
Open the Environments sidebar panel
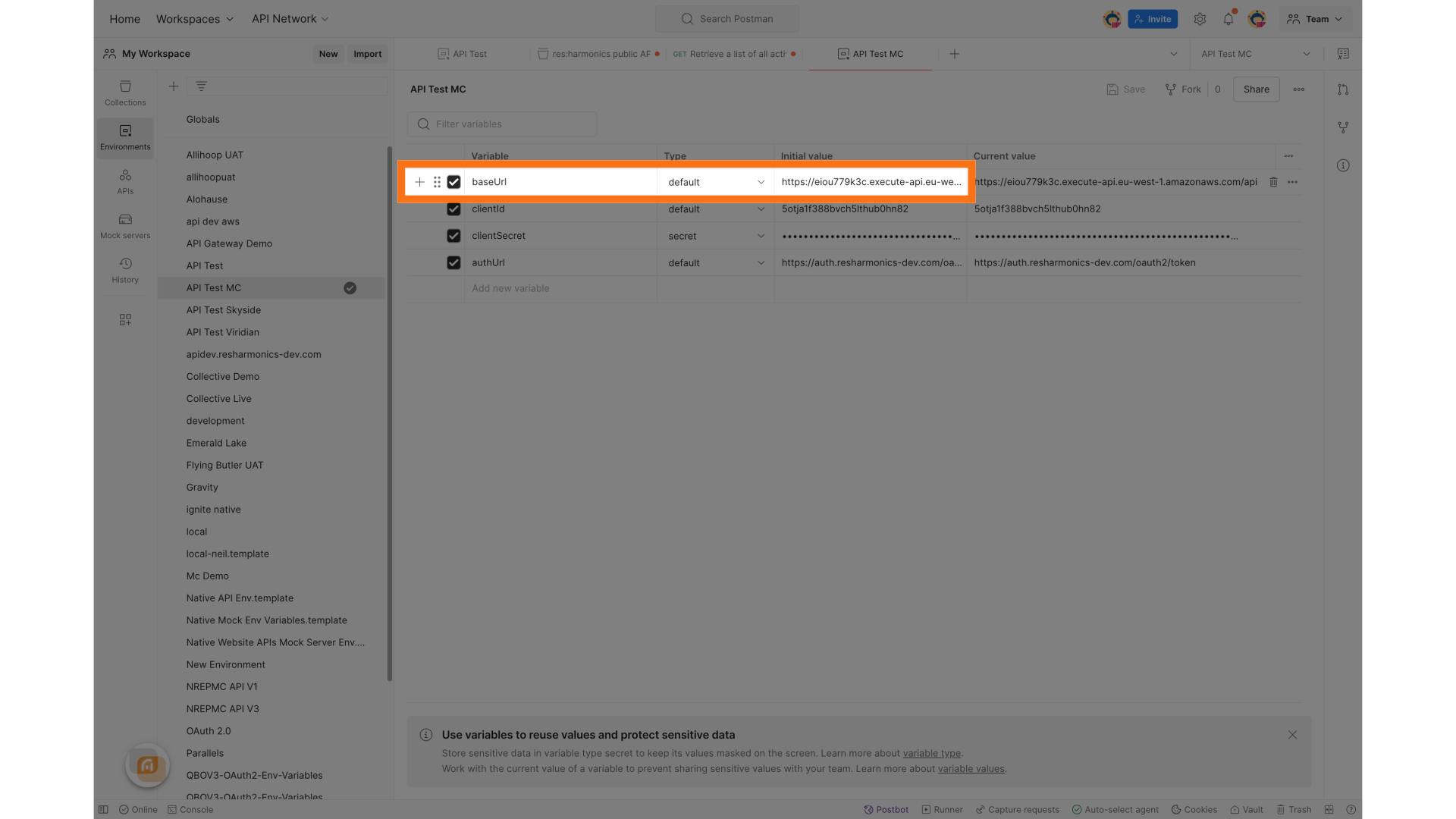pos(125,137)
